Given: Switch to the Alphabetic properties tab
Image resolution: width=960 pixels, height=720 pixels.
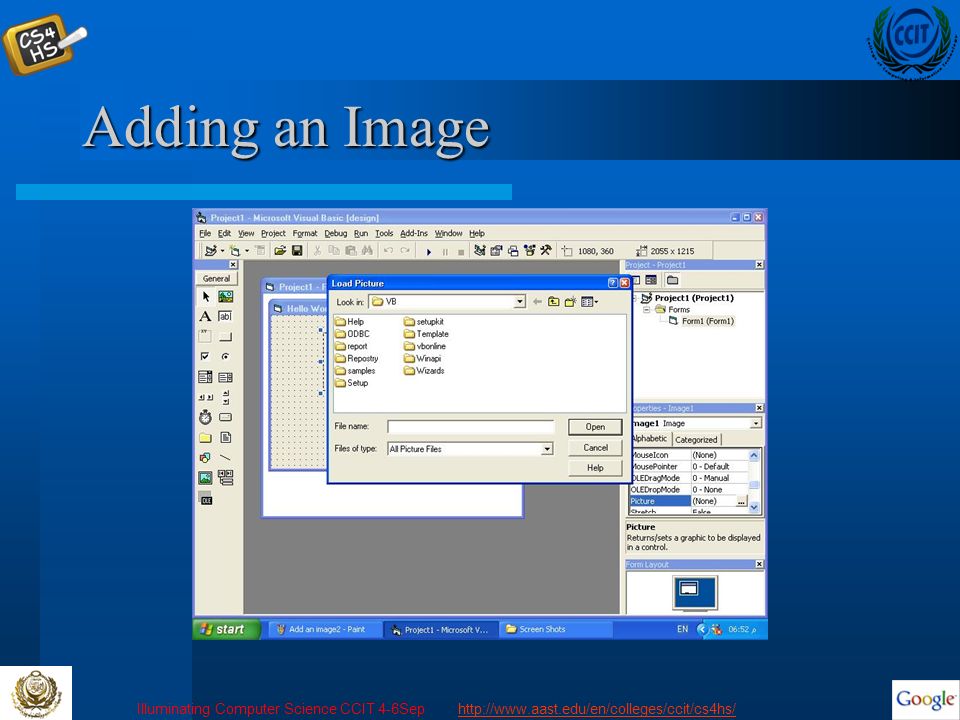Looking at the screenshot, I should pos(651,439).
